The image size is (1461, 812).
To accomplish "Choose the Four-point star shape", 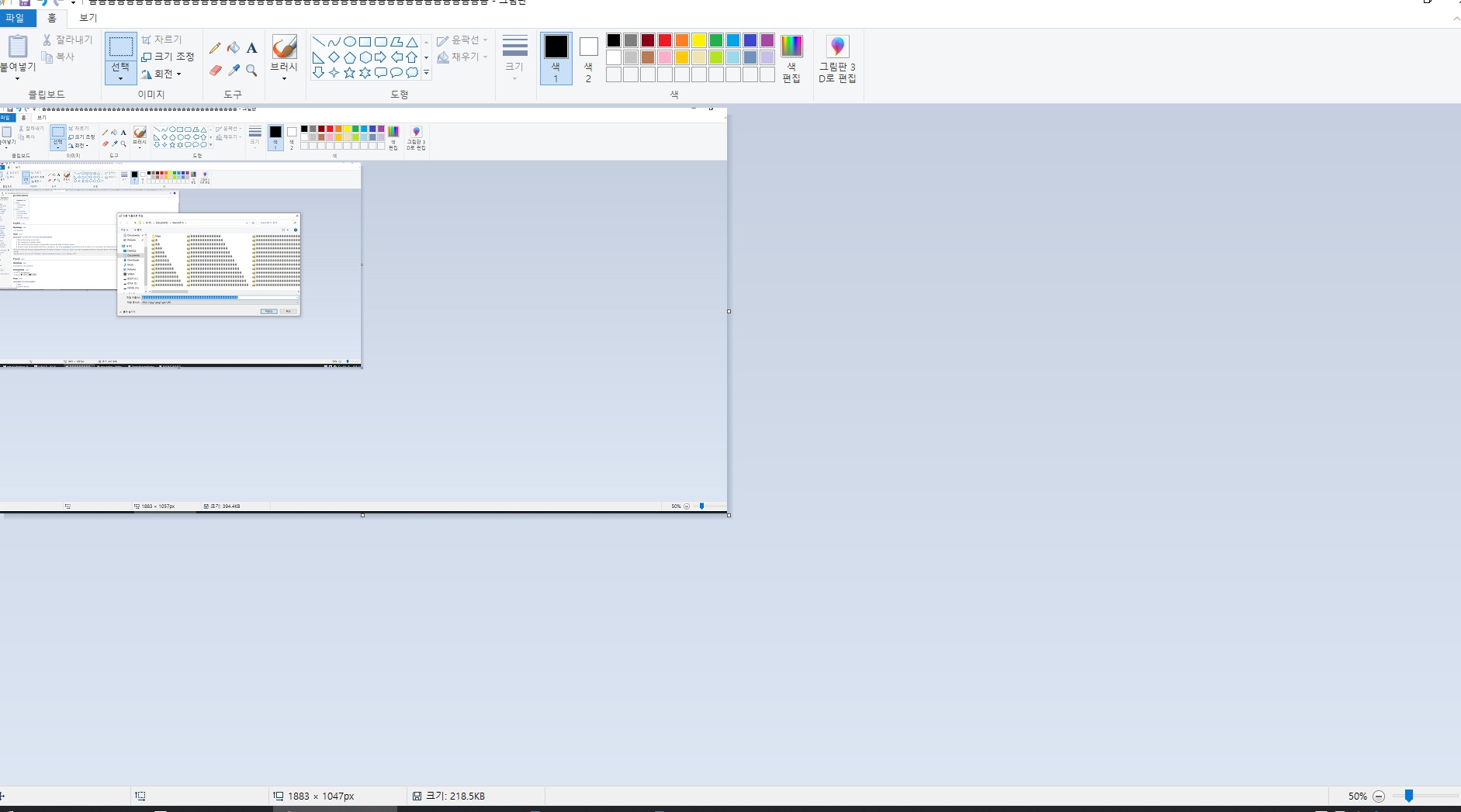I will (334, 73).
